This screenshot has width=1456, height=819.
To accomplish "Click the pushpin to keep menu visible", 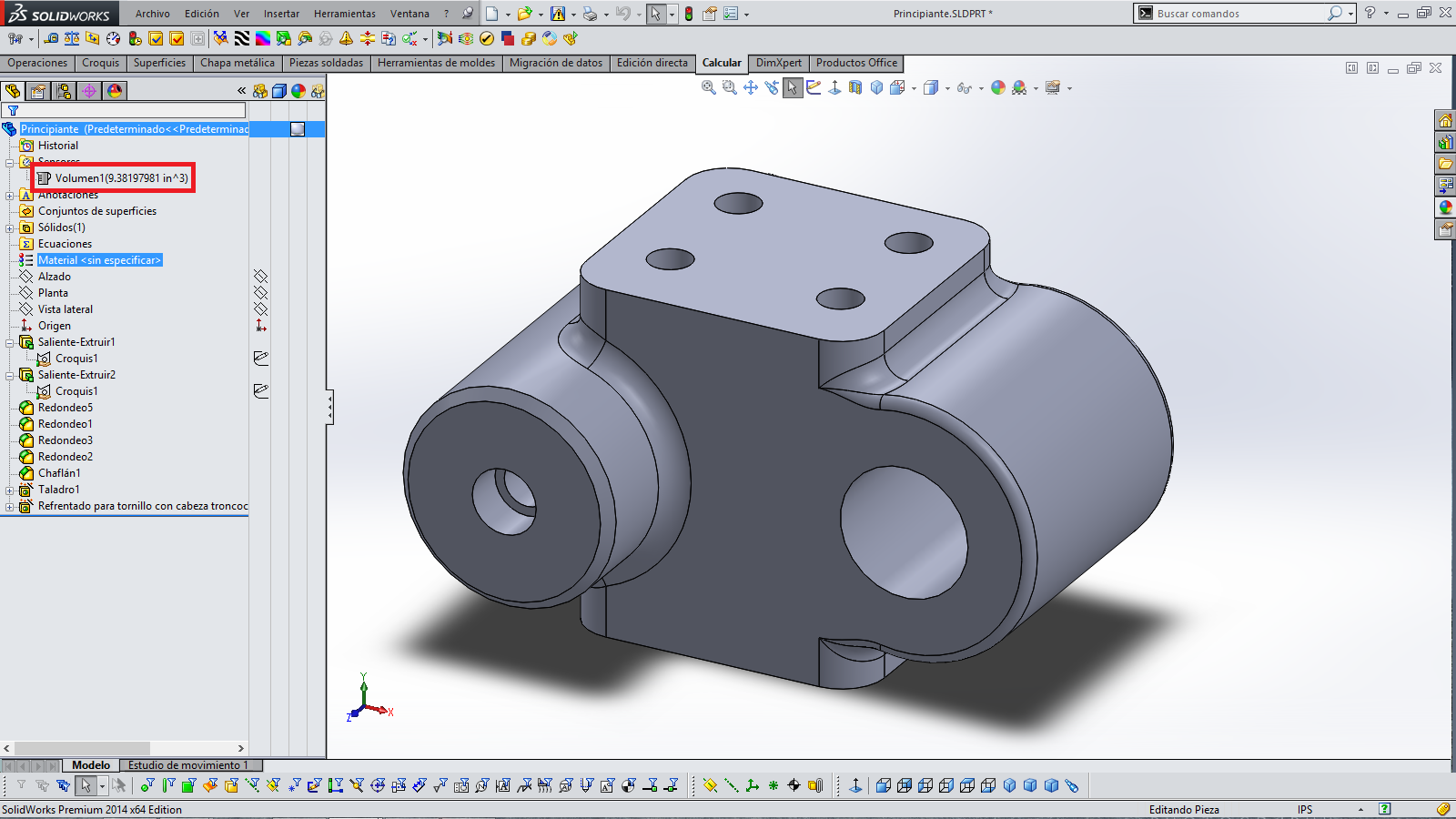I will (x=468, y=14).
